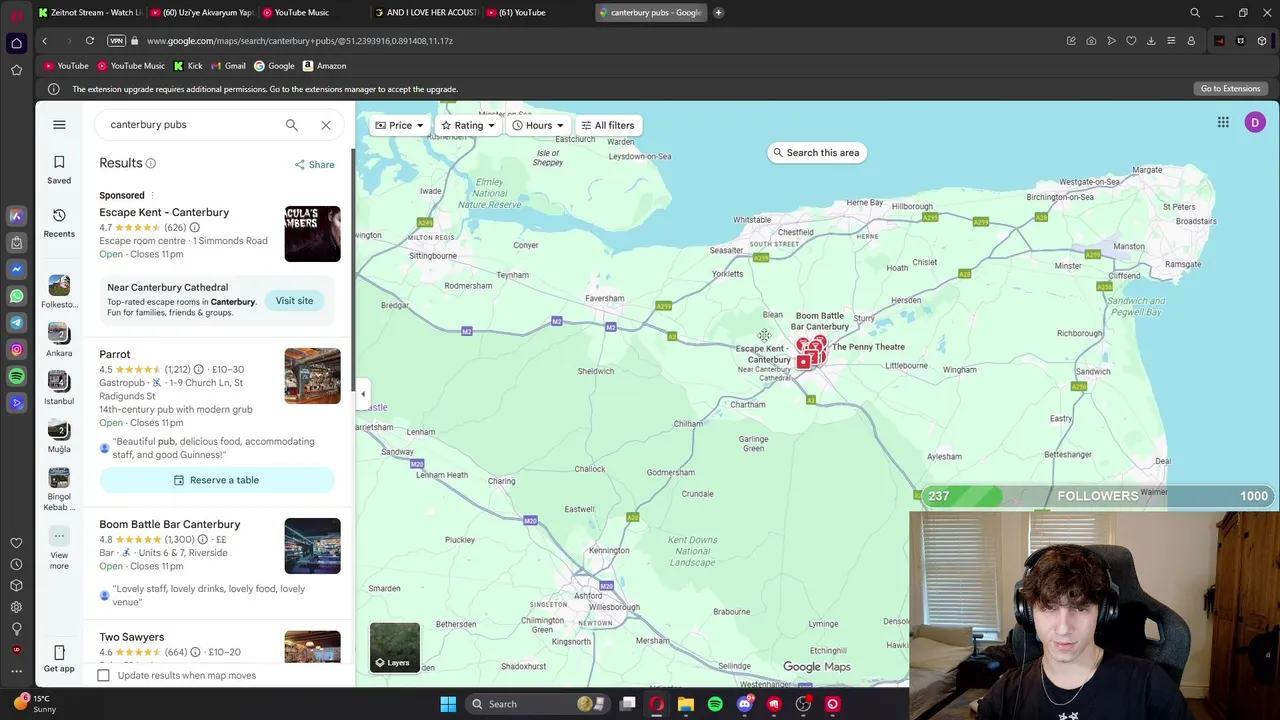The image size is (1280, 720).
Task: Click the address bar URL
Action: [x=300, y=41]
